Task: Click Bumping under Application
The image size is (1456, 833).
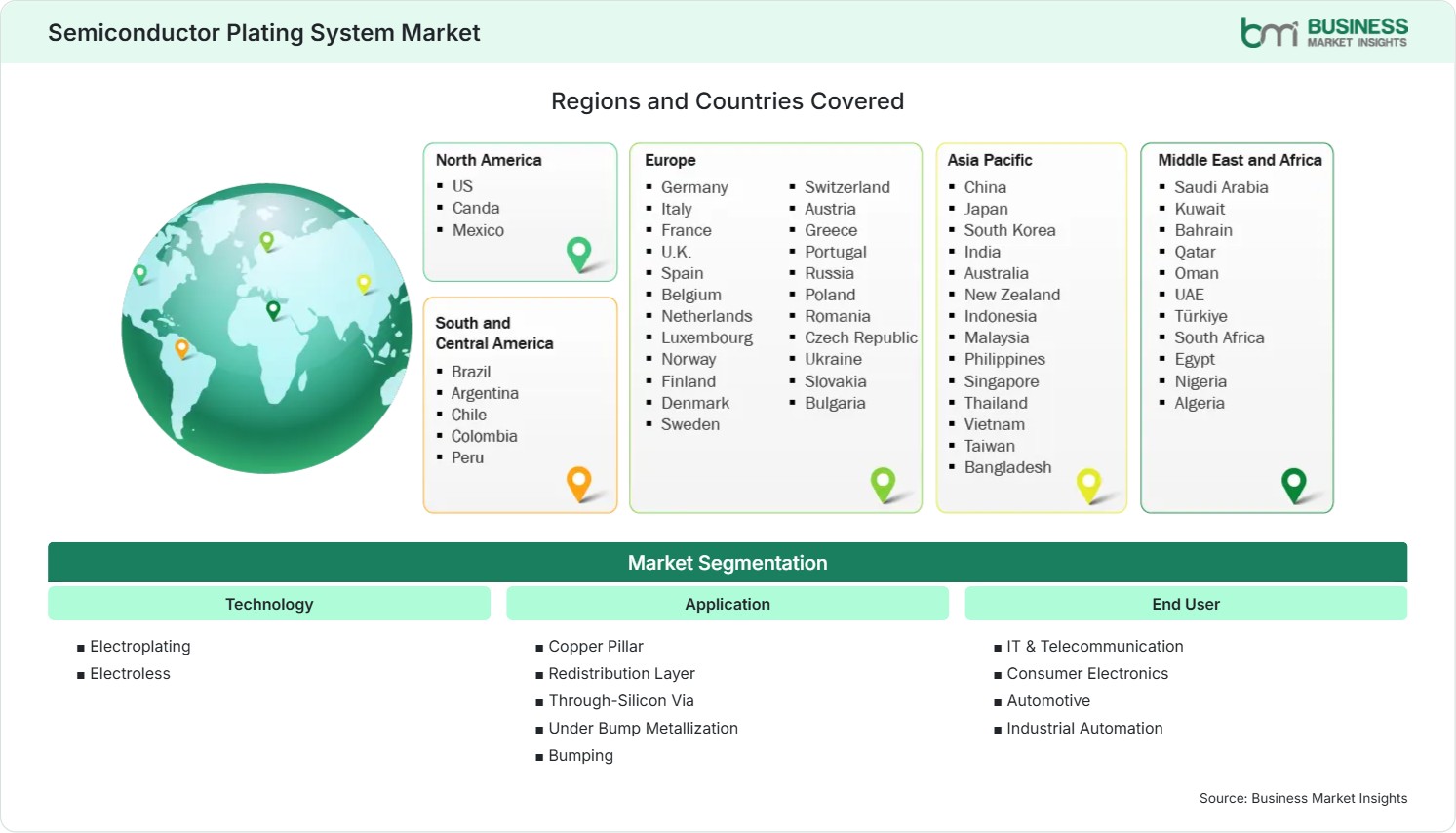Action: pyautogui.click(x=580, y=755)
